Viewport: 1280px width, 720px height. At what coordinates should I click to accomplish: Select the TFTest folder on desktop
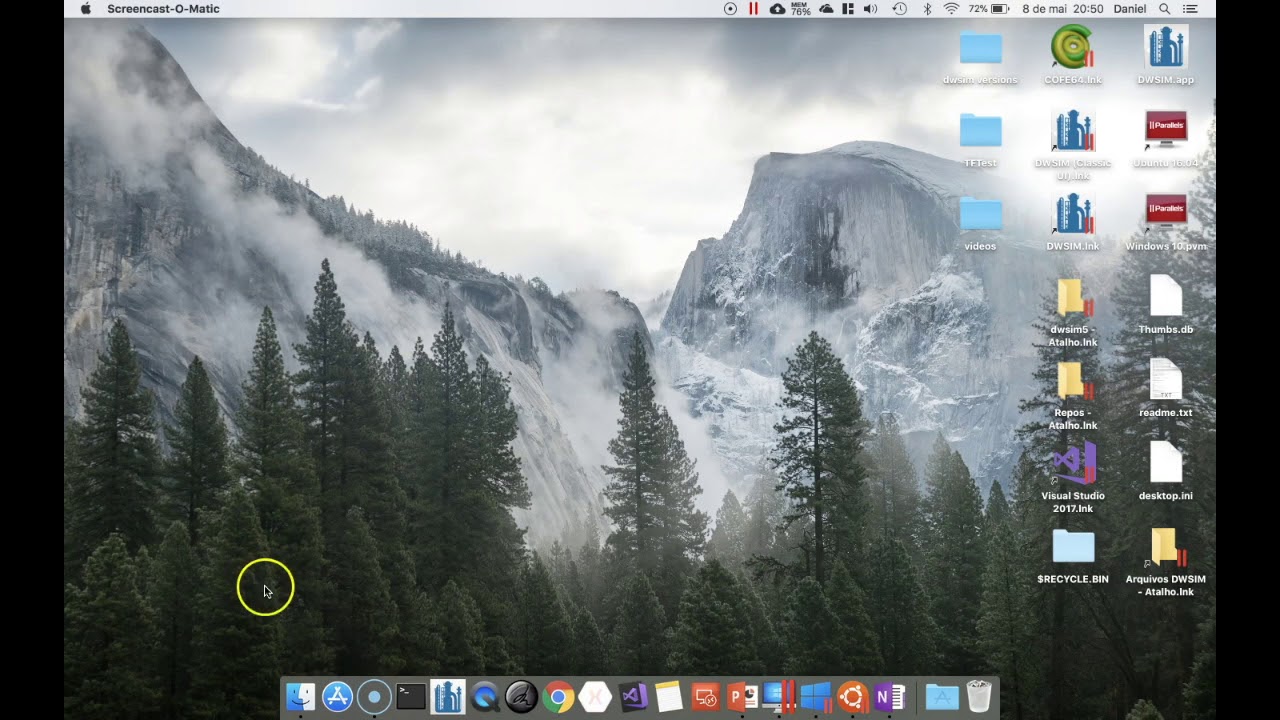(980, 131)
